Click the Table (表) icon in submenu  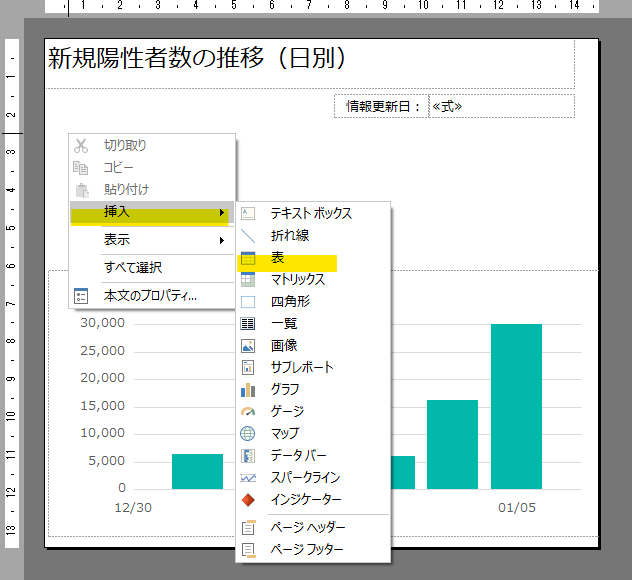point(248,258)
